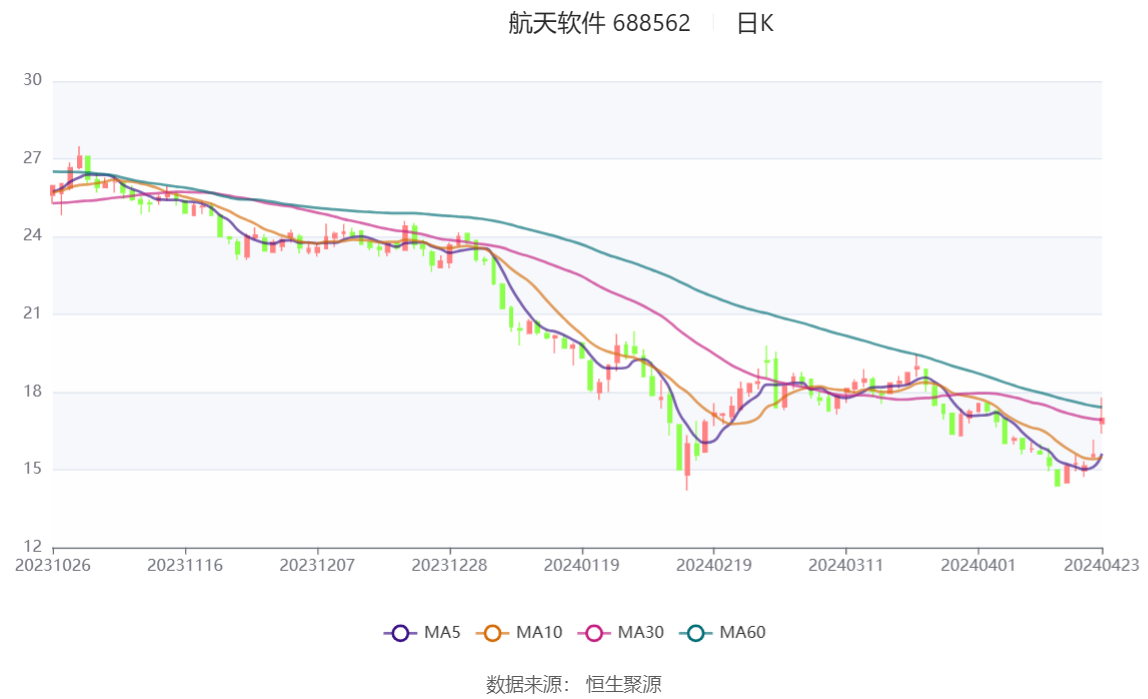Click x-axis date label 20240423
Image resolution: width=1148 pixels, height=699 pixels.
point(1101,566)
